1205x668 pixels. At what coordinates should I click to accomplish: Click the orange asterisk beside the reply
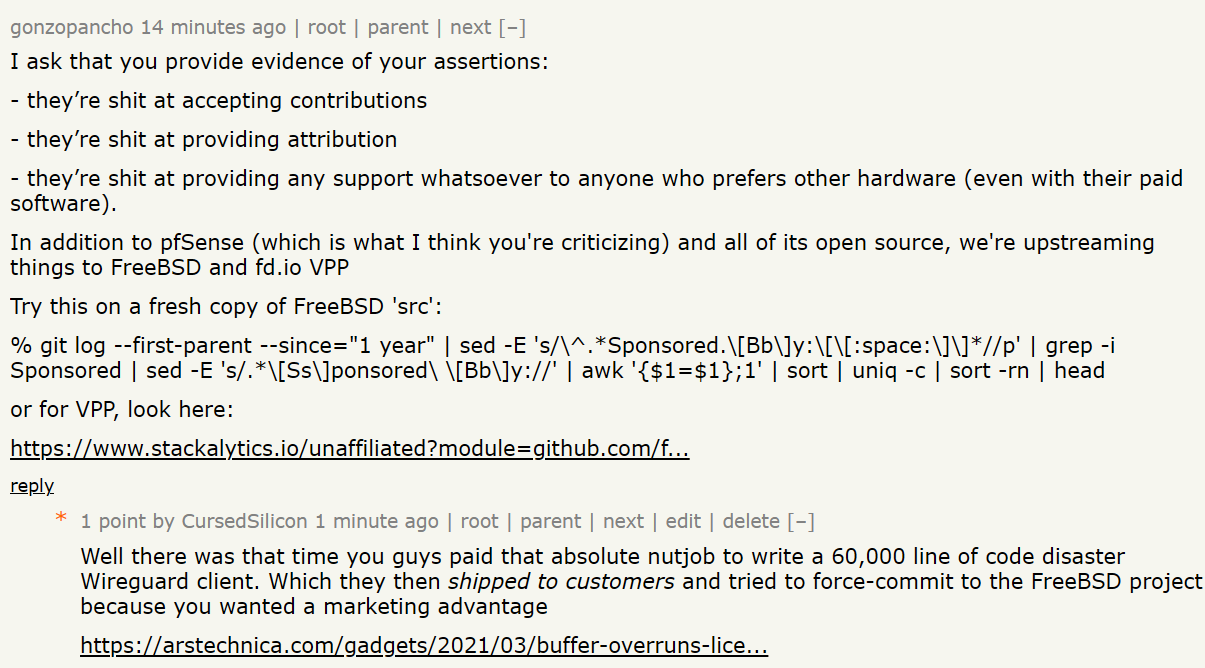pos(61,520)
